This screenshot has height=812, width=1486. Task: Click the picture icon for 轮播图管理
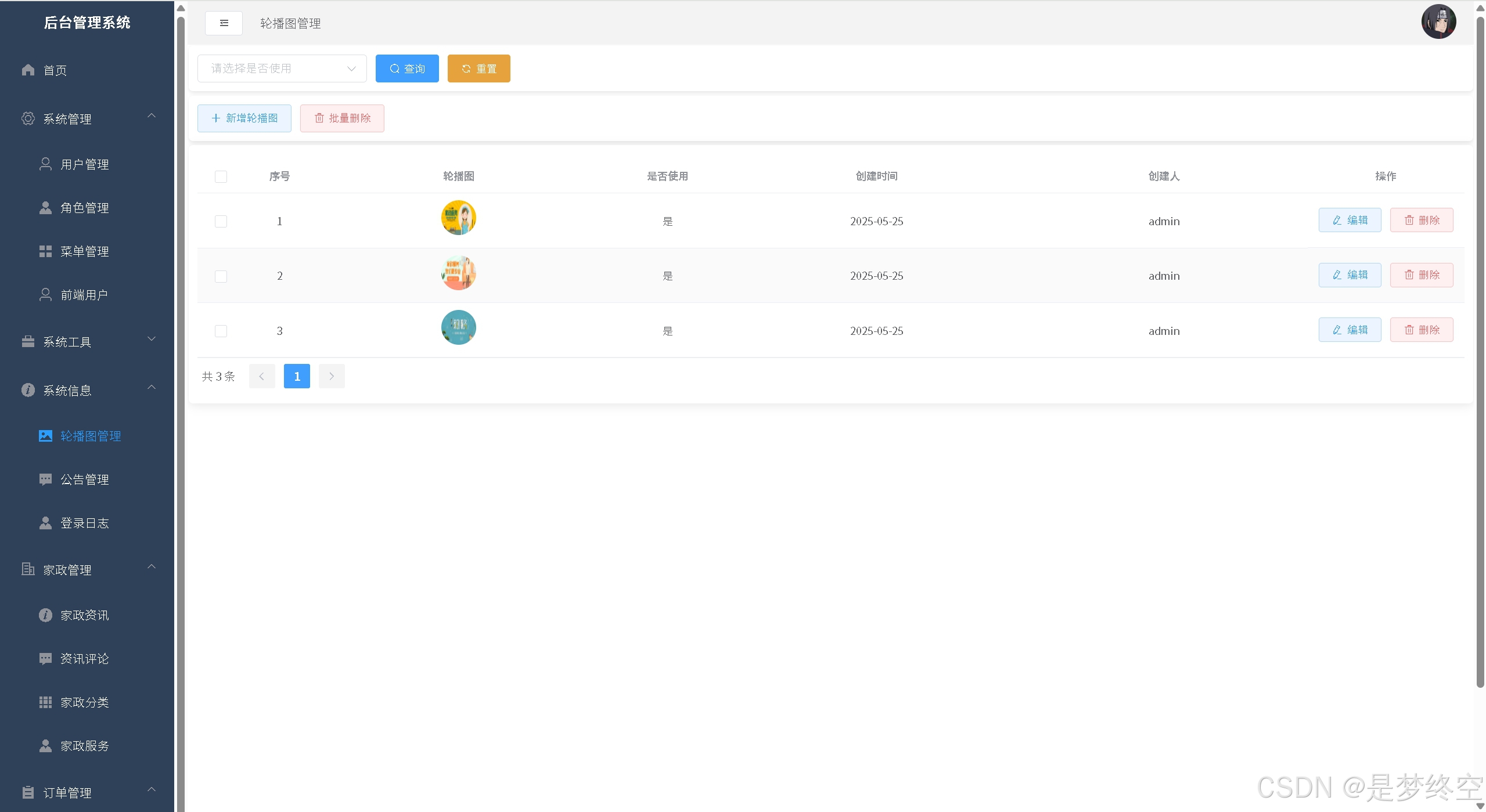click(45, 436)
